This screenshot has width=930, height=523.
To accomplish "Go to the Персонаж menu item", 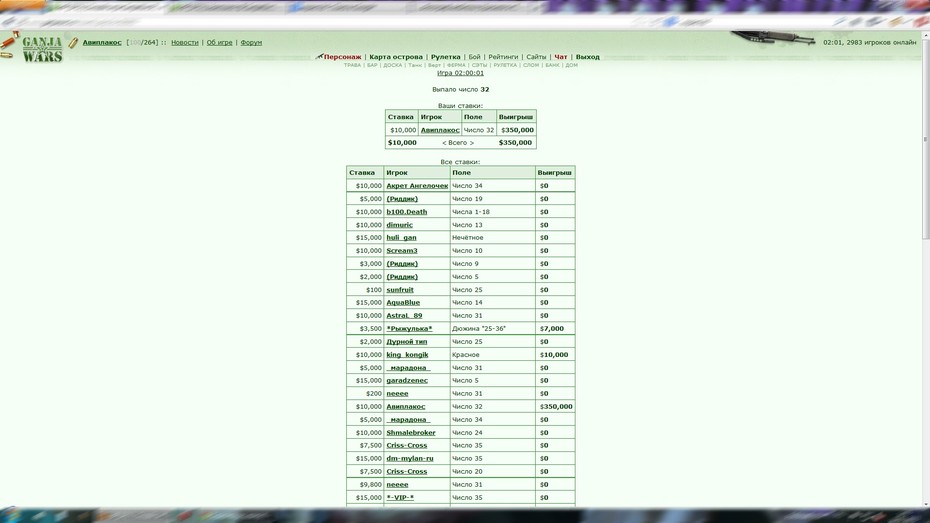I will click(342, 57).
